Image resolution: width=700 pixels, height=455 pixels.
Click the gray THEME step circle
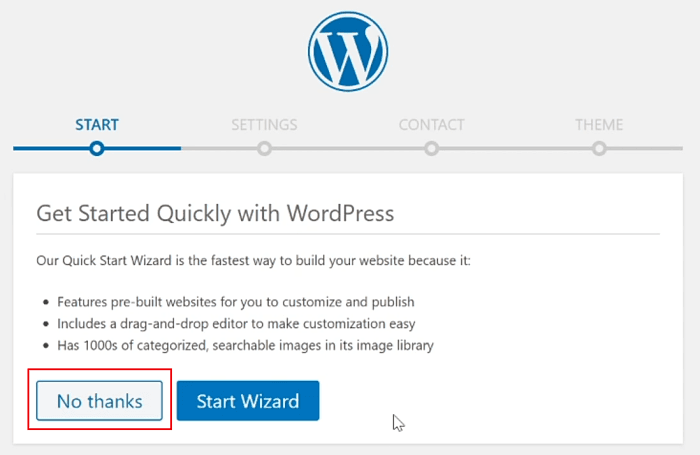599,148
